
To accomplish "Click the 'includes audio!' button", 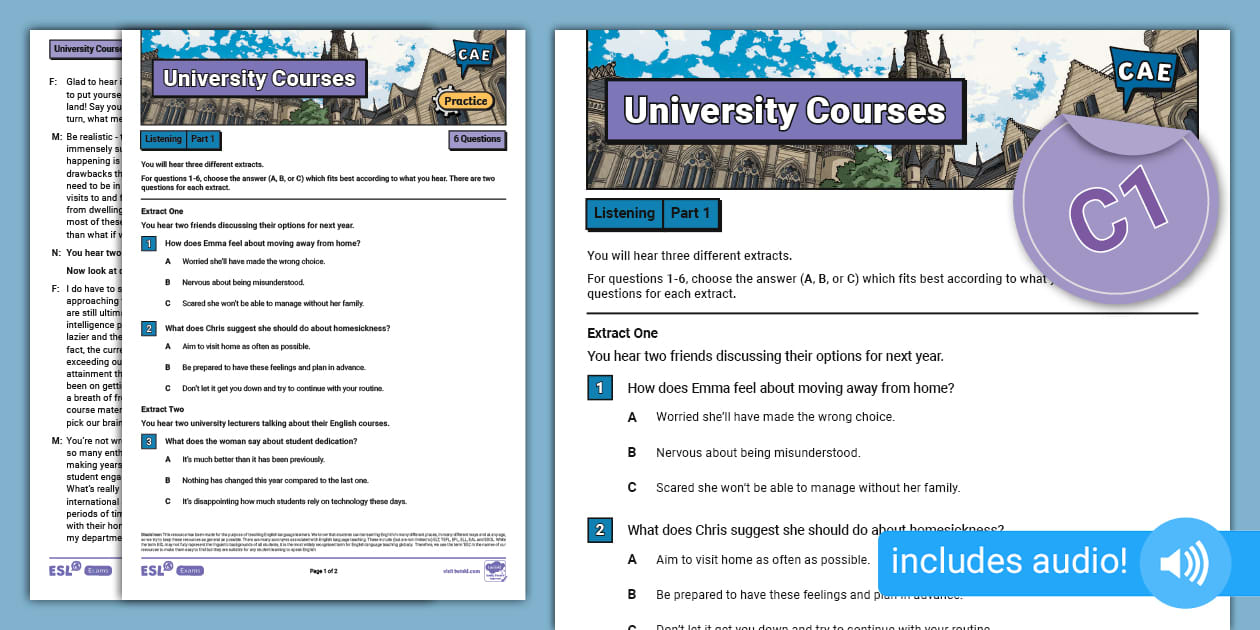I will click(1010, 562).
